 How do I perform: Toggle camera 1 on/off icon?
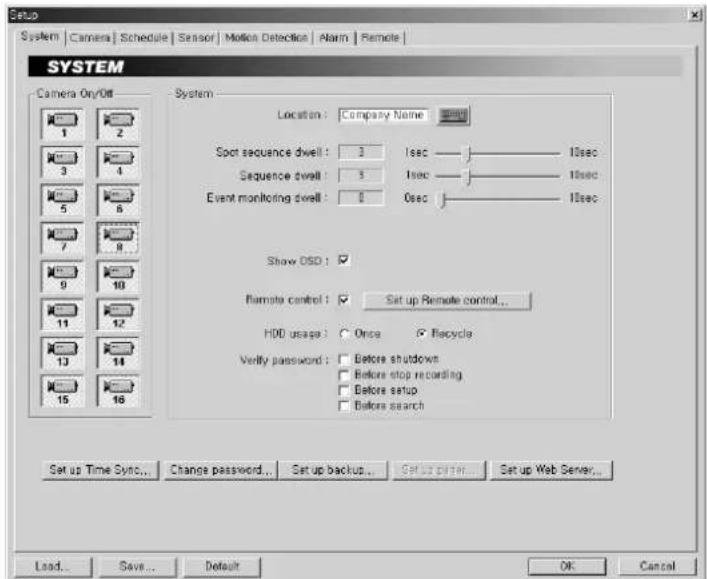(63, 124)
